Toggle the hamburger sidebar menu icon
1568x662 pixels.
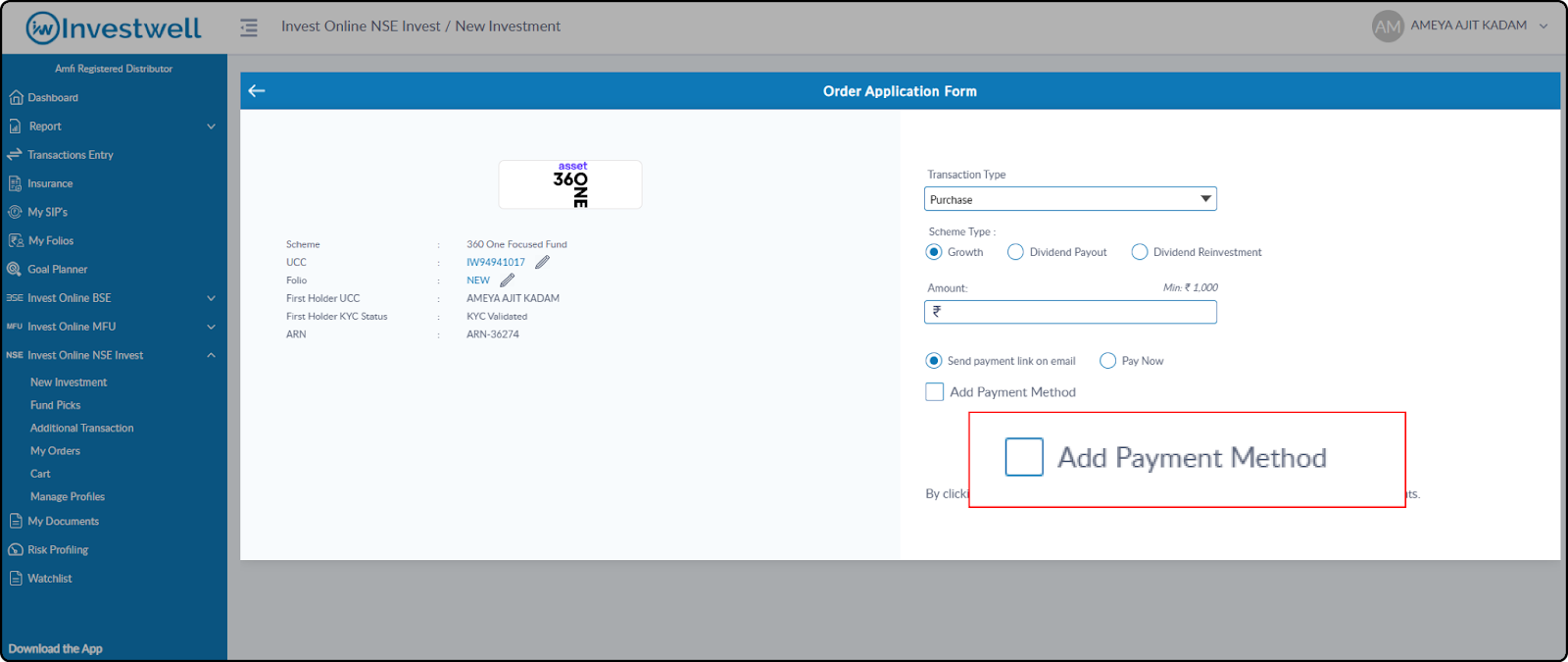point(249,27)
